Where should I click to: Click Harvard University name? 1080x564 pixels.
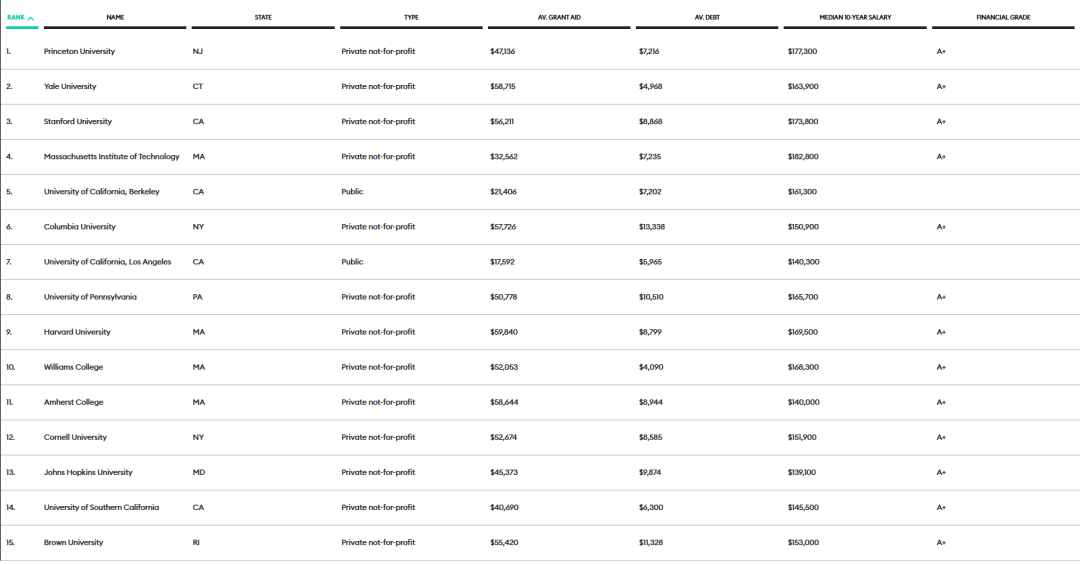point(77,332)
